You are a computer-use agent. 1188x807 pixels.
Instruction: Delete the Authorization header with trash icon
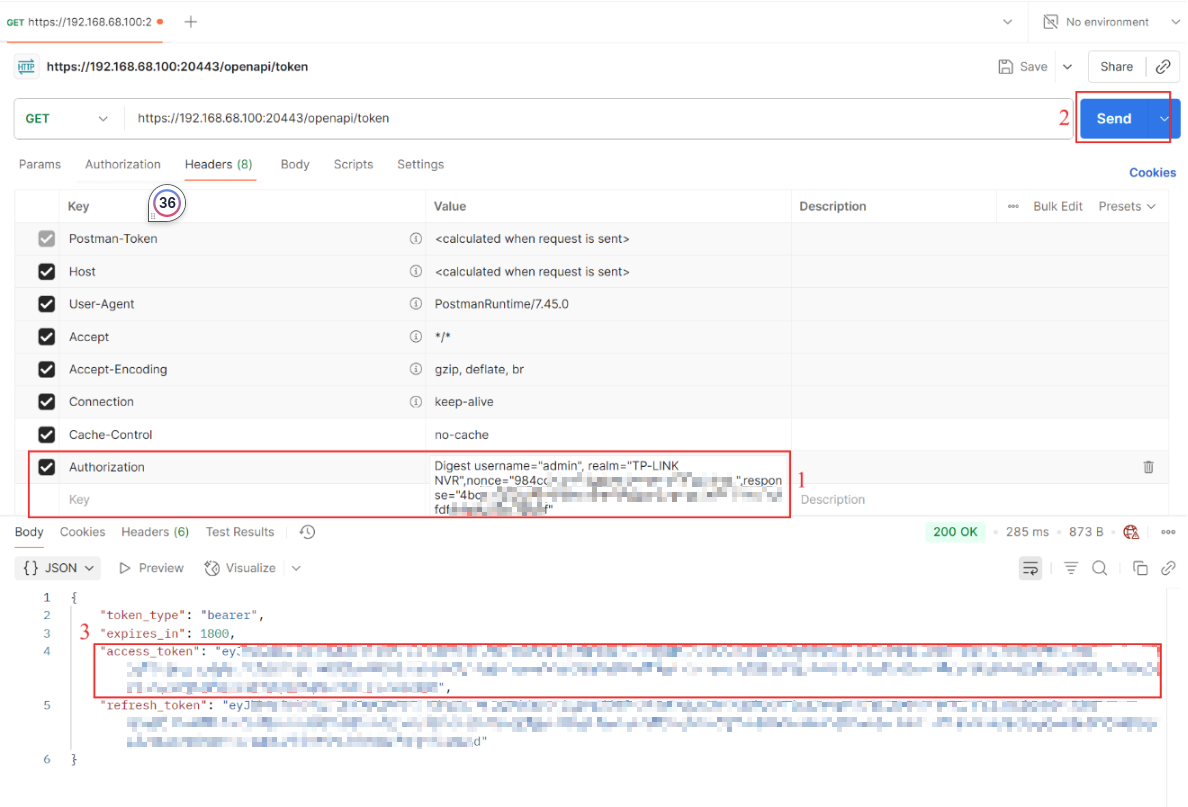pyautogui.click(x=1148, y=467)
